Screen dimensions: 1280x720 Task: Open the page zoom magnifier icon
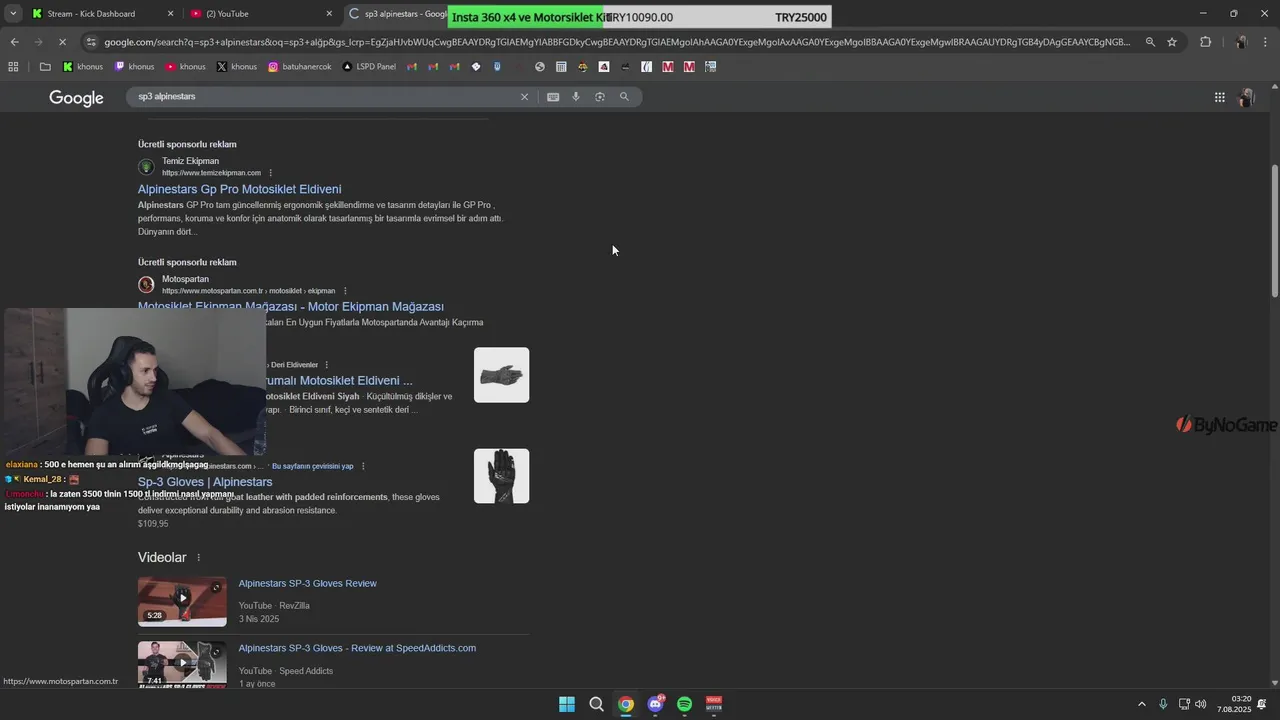[1150, 42]
